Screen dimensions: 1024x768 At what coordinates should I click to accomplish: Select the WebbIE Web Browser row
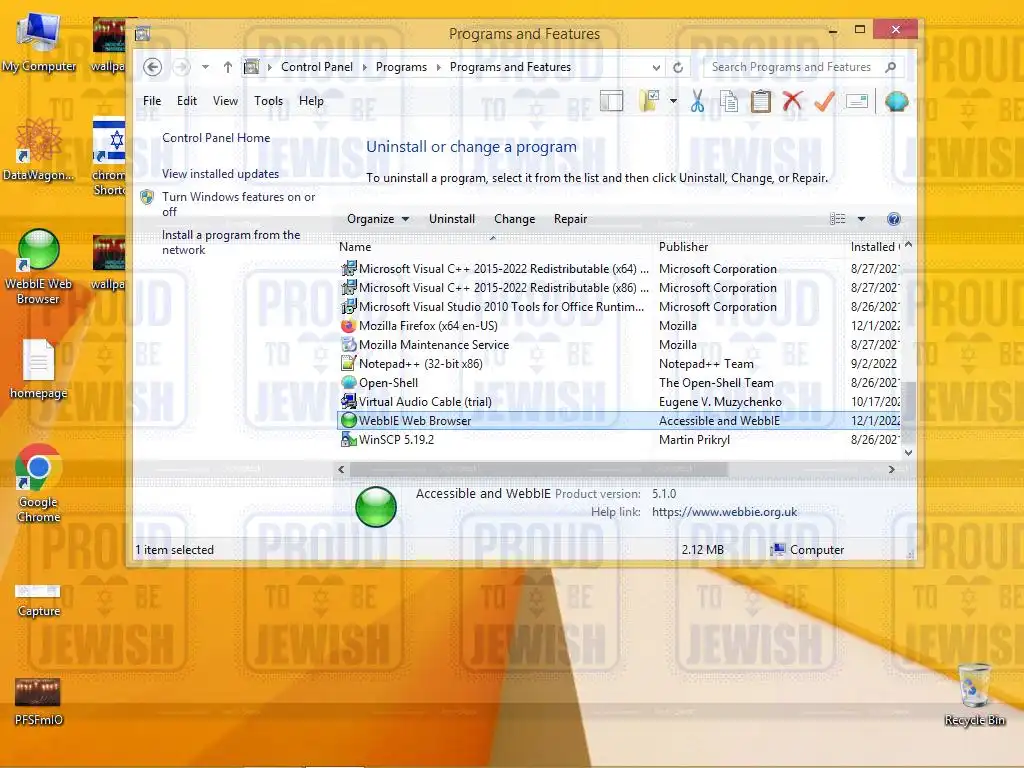point(619,421)
